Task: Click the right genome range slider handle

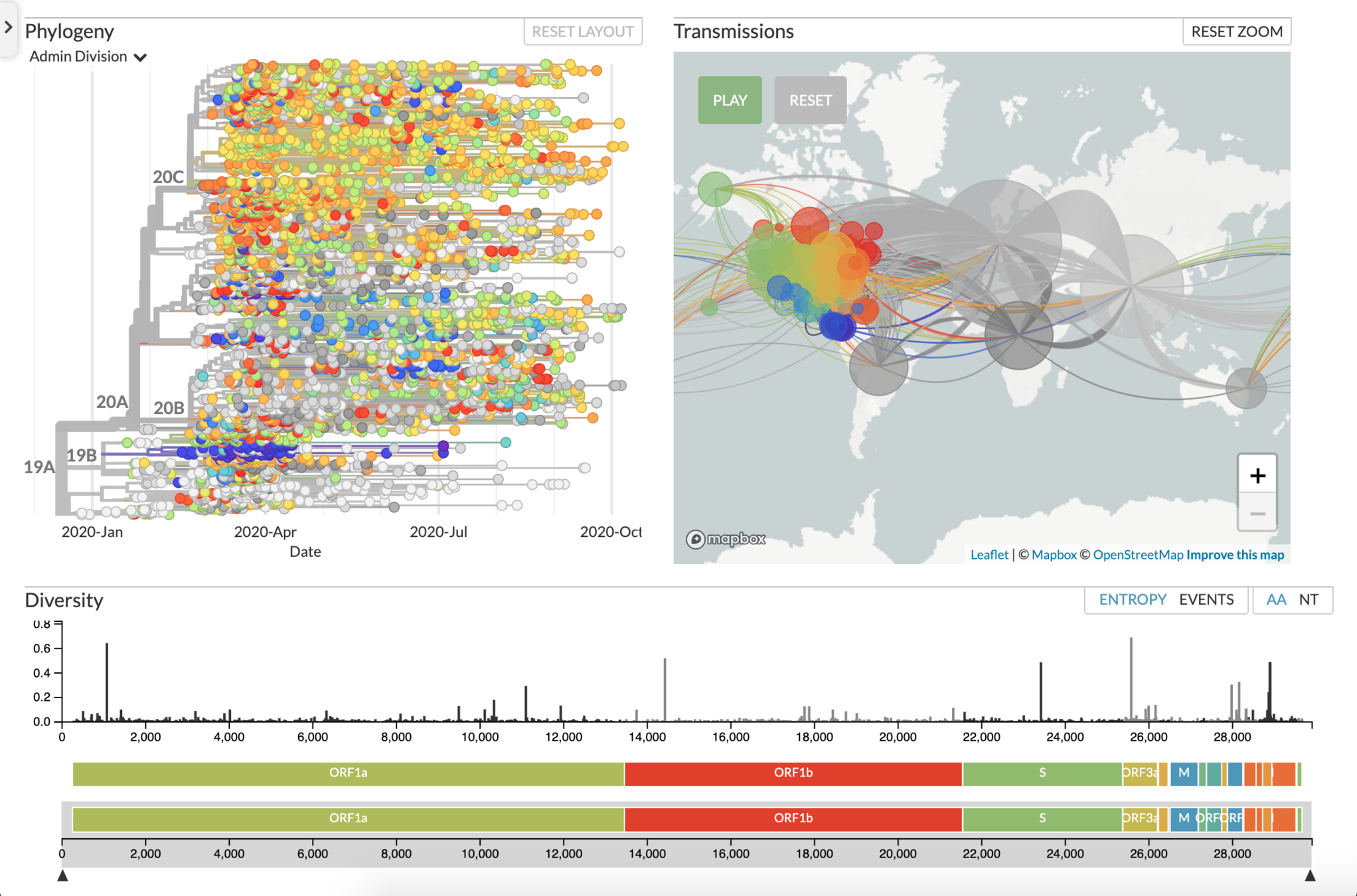Action: [x=1310, y=875]
